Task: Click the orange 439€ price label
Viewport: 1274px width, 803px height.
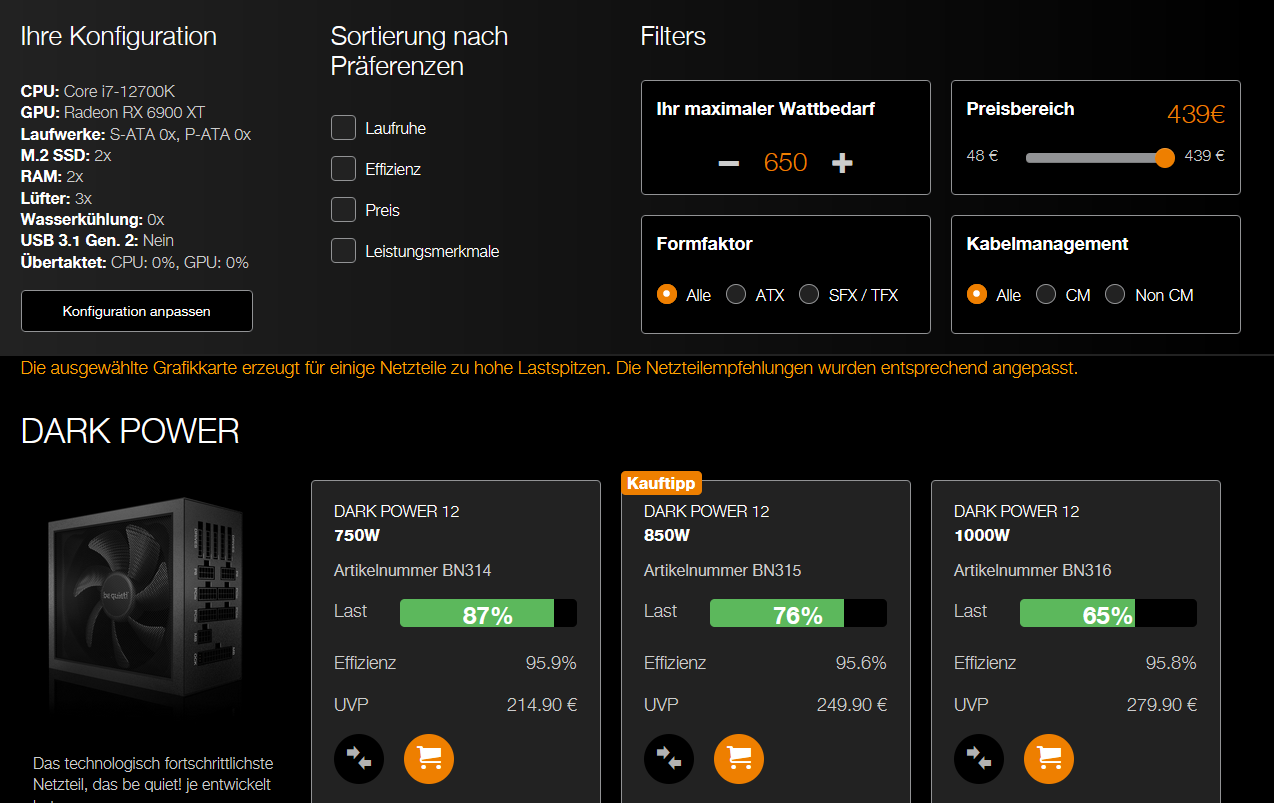Action: (1196, 114)
